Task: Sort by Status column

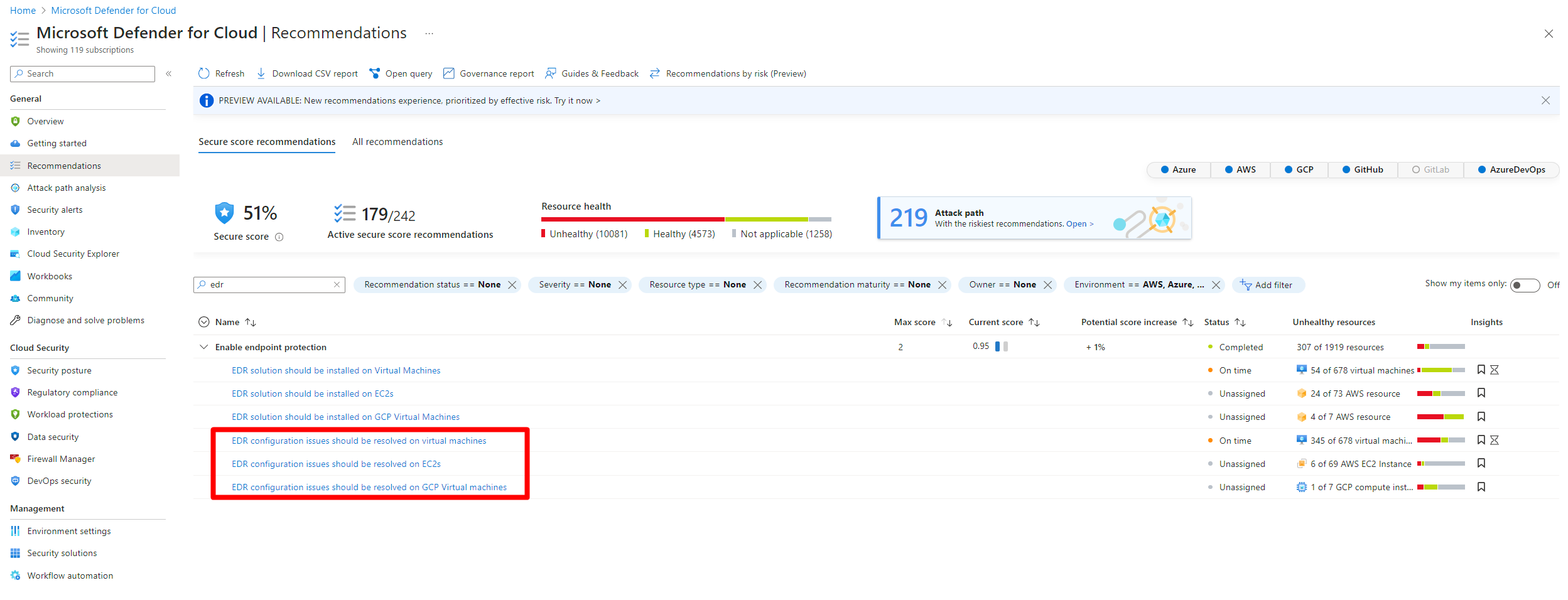Action: tap(1240, 323)
